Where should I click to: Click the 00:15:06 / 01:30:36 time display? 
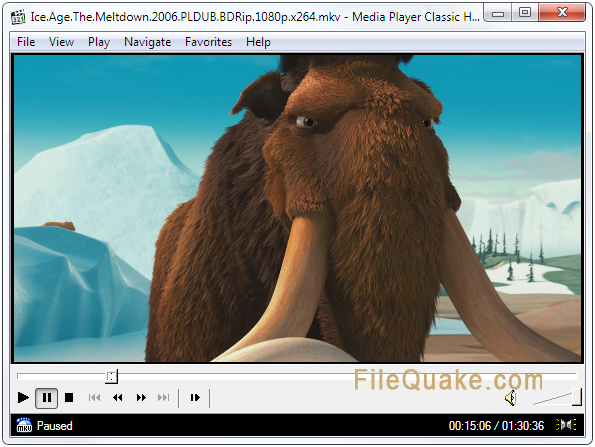pyautogui.click(x=496, y=426)
